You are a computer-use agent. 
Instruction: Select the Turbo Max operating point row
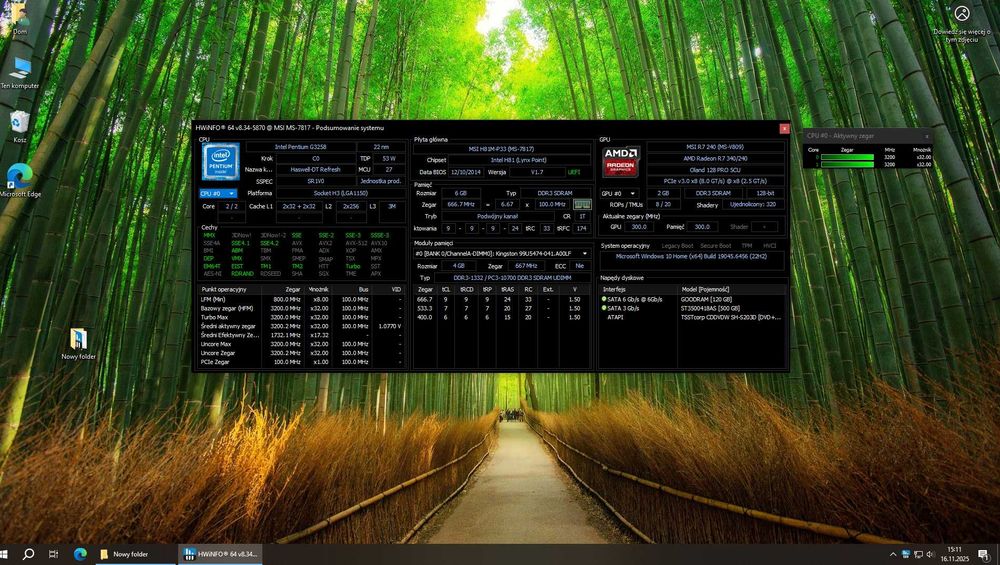[x=302, y=317]
